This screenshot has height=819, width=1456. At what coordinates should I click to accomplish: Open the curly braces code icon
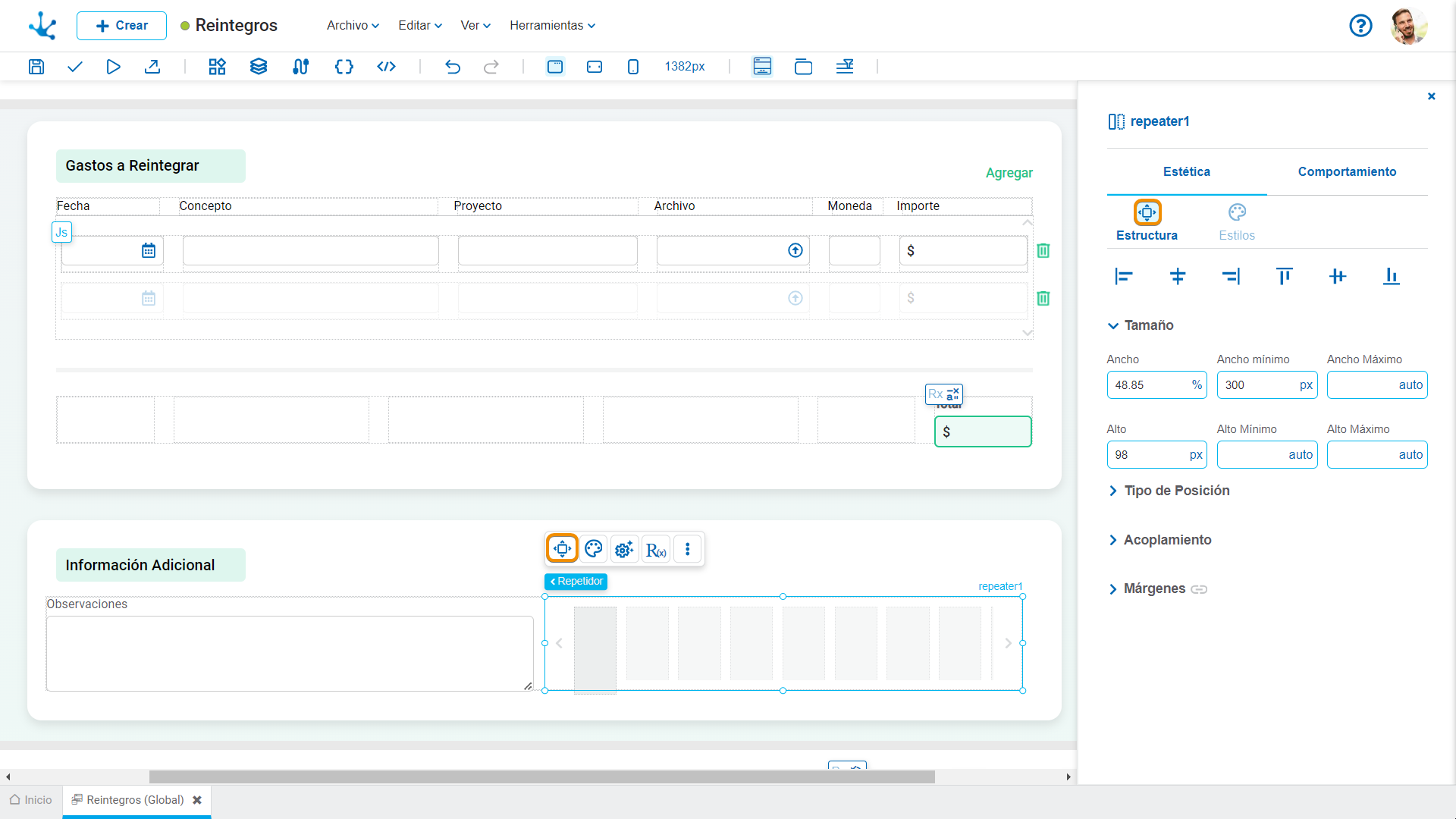[x=344, y=67]
